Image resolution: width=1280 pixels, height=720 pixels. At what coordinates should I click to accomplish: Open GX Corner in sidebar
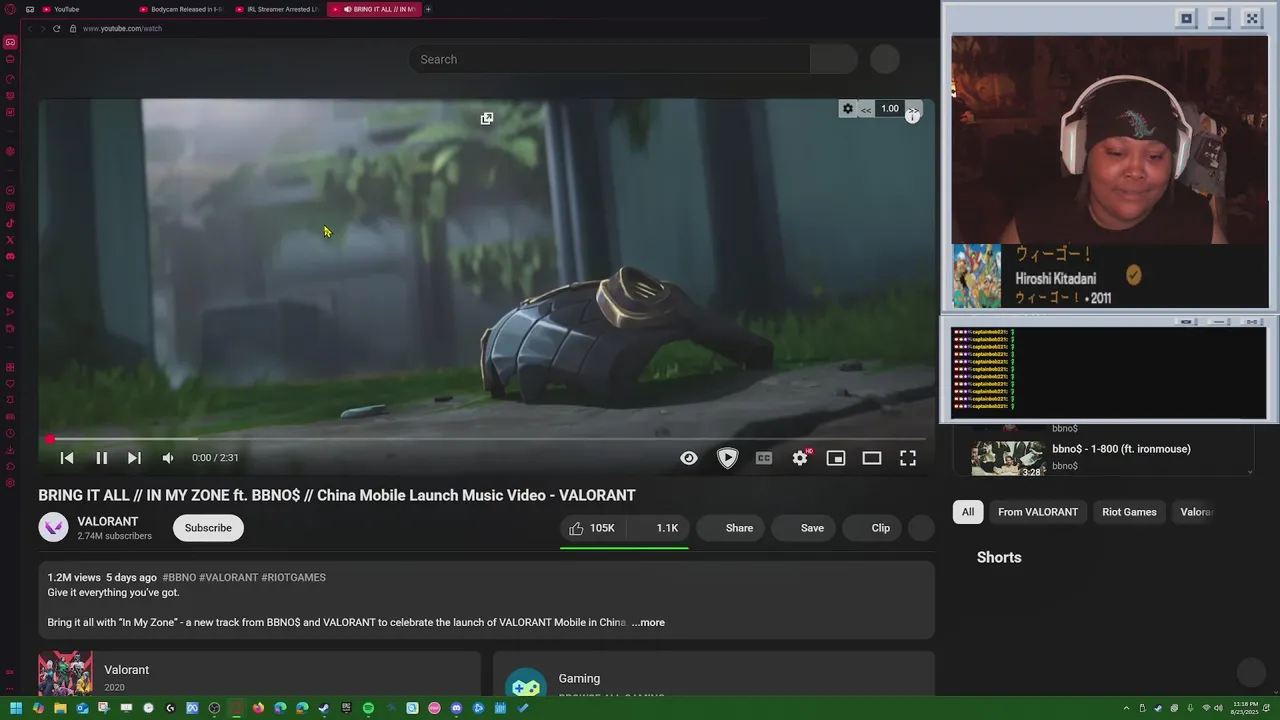click(10, 42)
